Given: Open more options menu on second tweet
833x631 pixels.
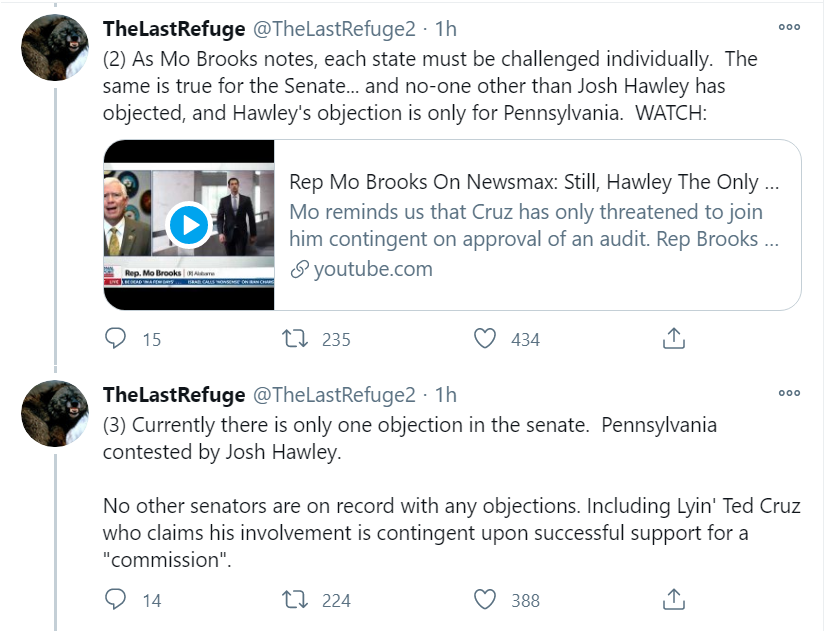Looking at the screenshot, I should 789,393.
